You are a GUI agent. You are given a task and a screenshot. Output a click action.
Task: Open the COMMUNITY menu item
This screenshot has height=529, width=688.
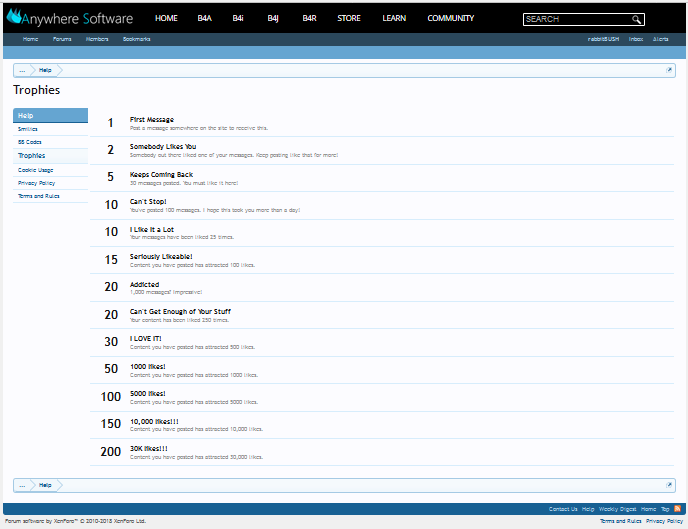pyautogui.click(x=451, y=18)
